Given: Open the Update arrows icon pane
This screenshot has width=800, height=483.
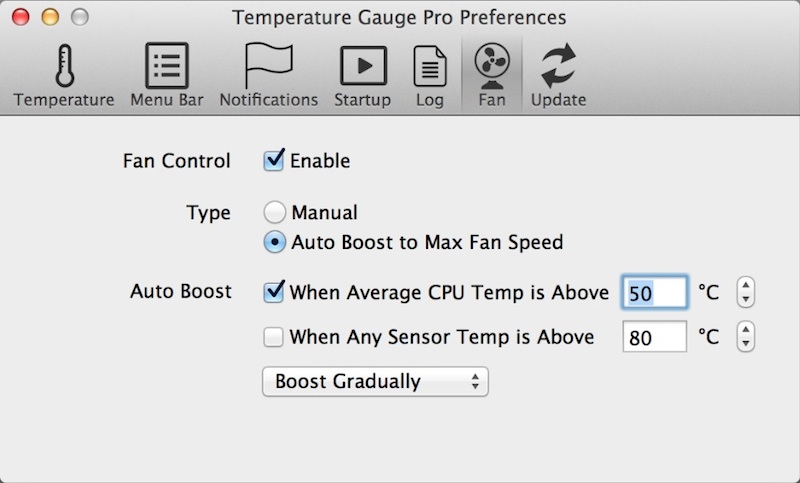Looking at the screenshot, I should (558, 65).
